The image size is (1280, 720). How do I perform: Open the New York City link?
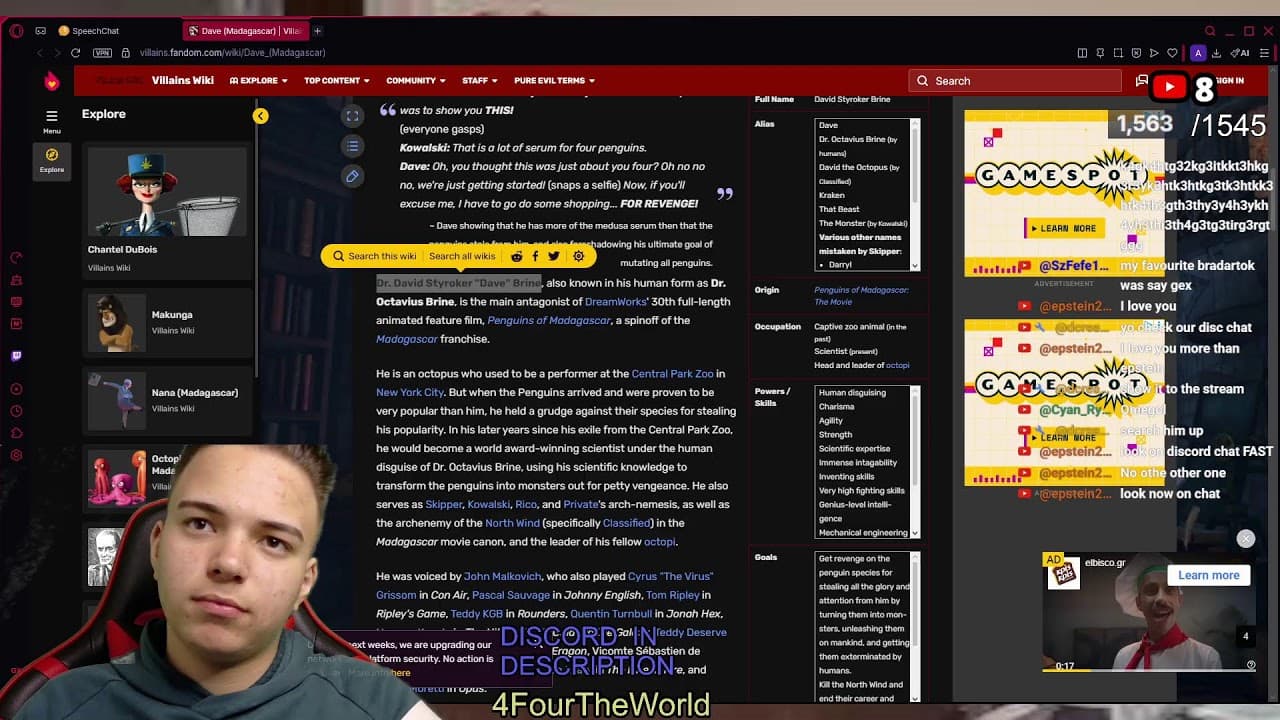(410, 393)
